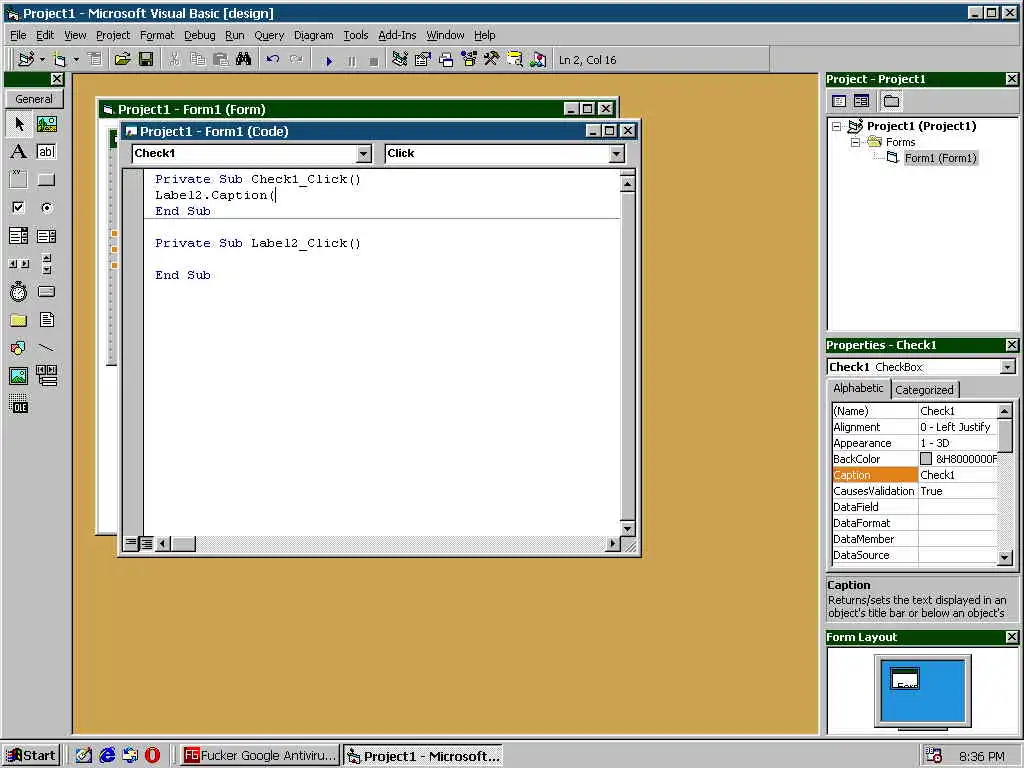
Task: Select the CheckBox tool in toolbox
Action: tap(19, 208)
